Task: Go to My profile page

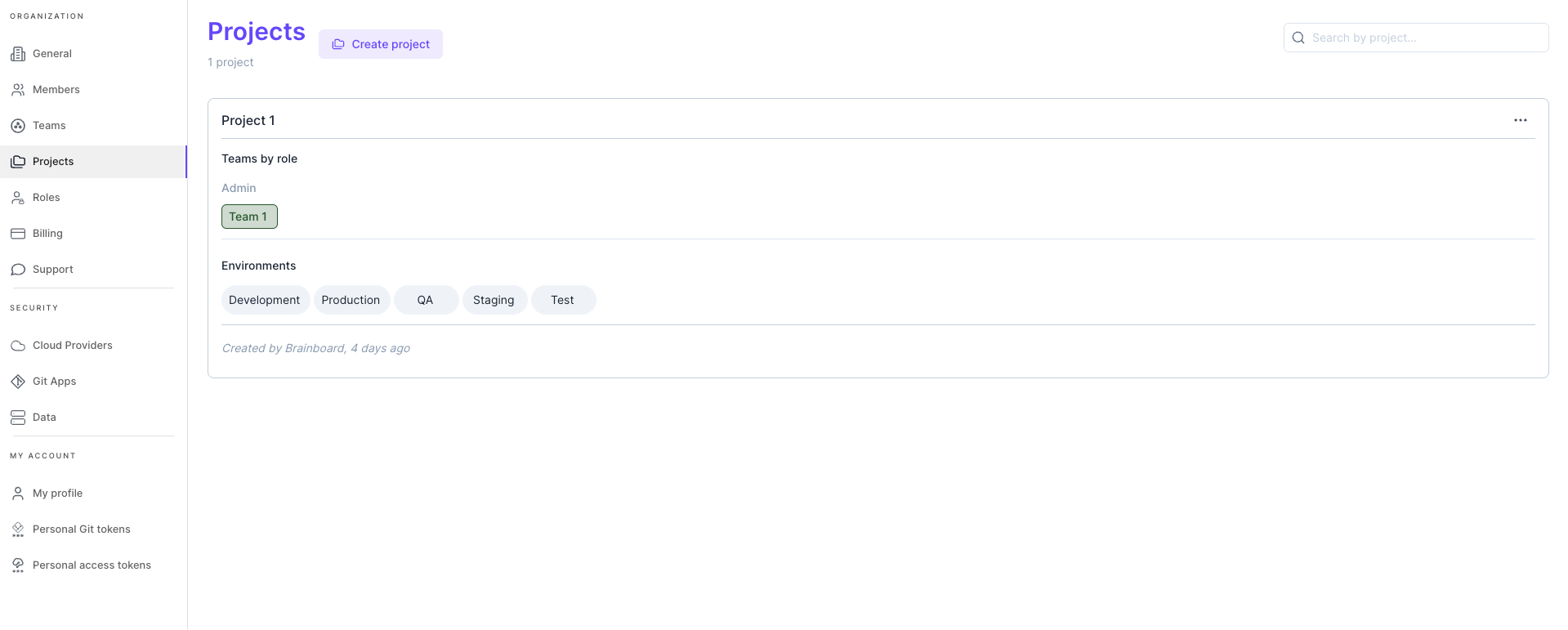Action: (57, 494)
